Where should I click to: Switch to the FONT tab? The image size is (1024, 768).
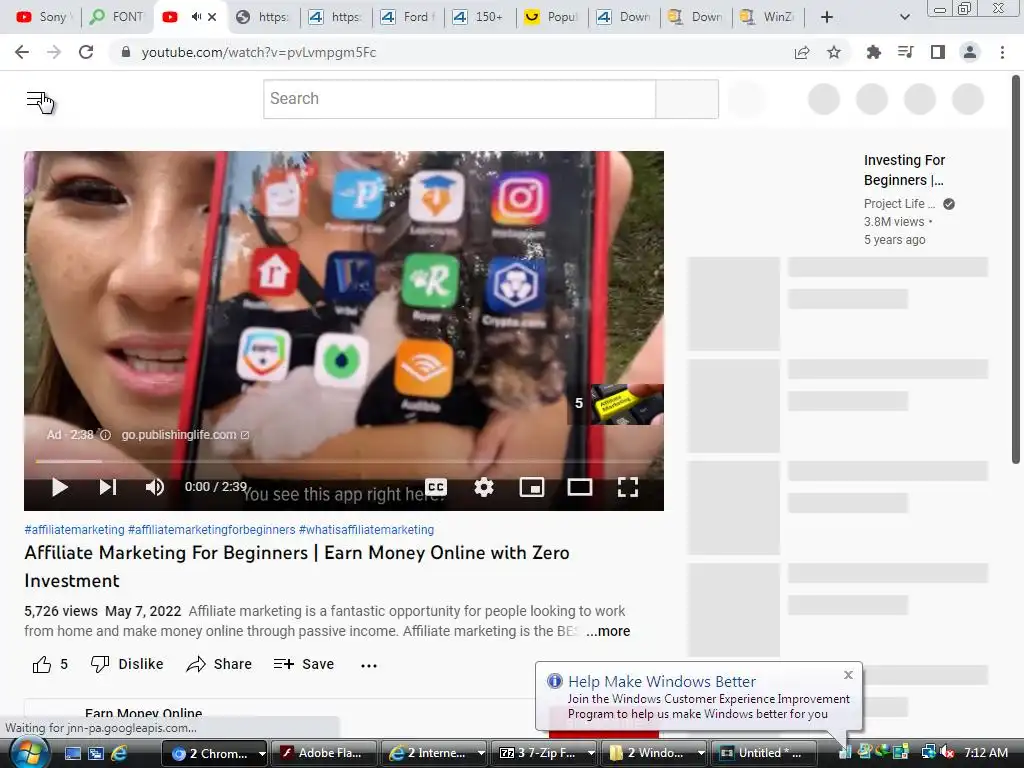118,17
